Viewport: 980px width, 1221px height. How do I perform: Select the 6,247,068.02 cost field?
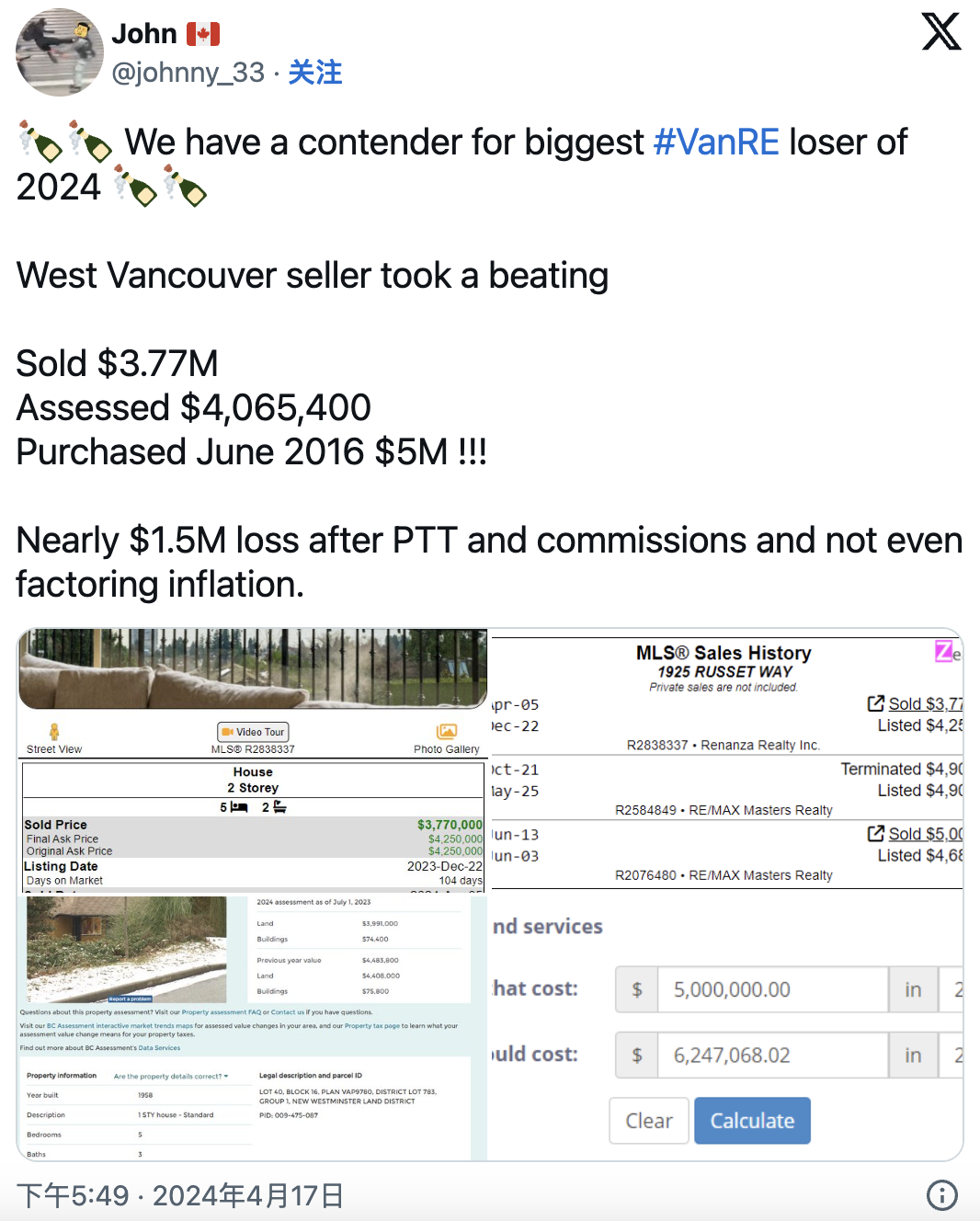click(x=772, y=1055)
